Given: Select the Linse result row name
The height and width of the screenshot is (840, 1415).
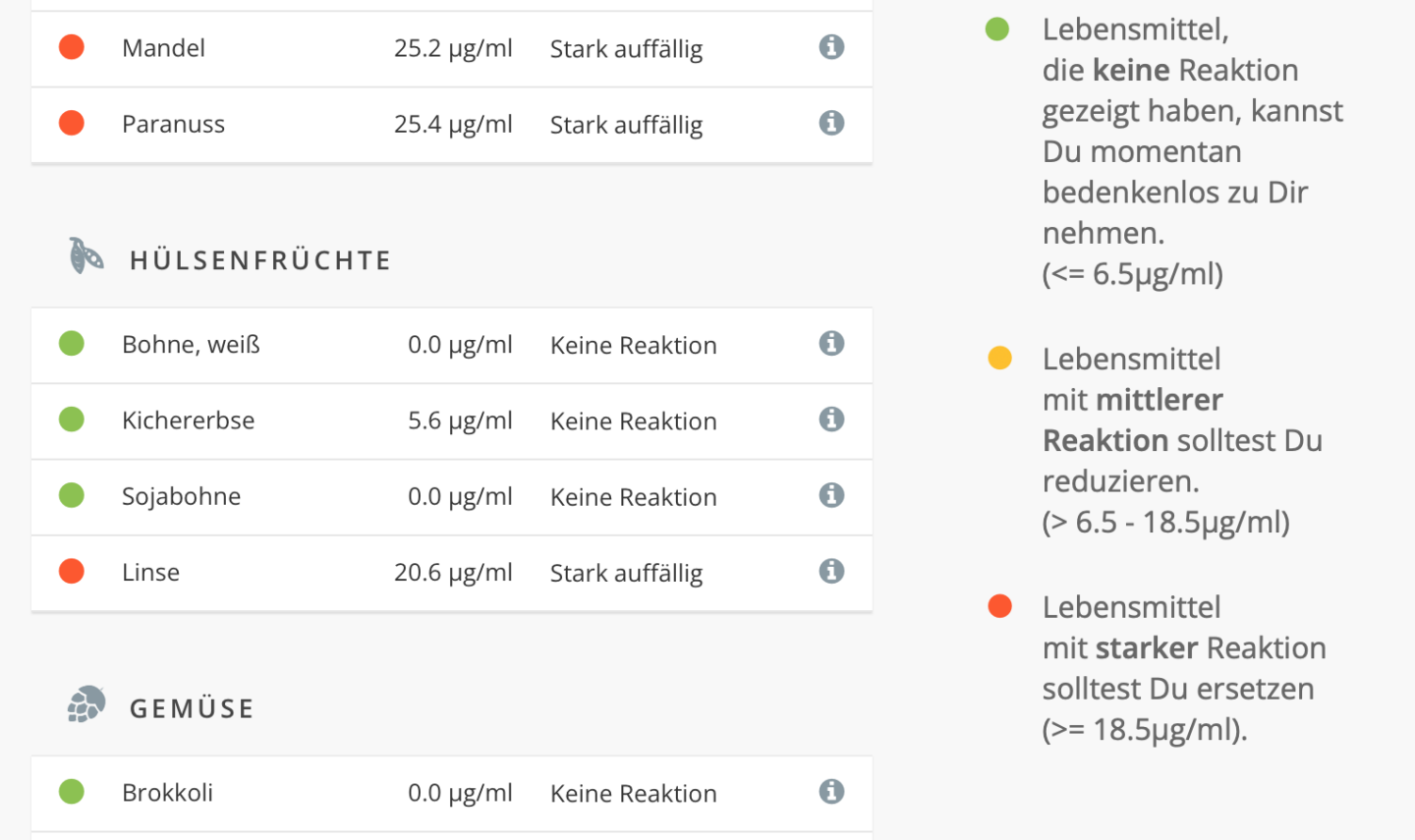Looking at the screenshot, I should point(150,573).
